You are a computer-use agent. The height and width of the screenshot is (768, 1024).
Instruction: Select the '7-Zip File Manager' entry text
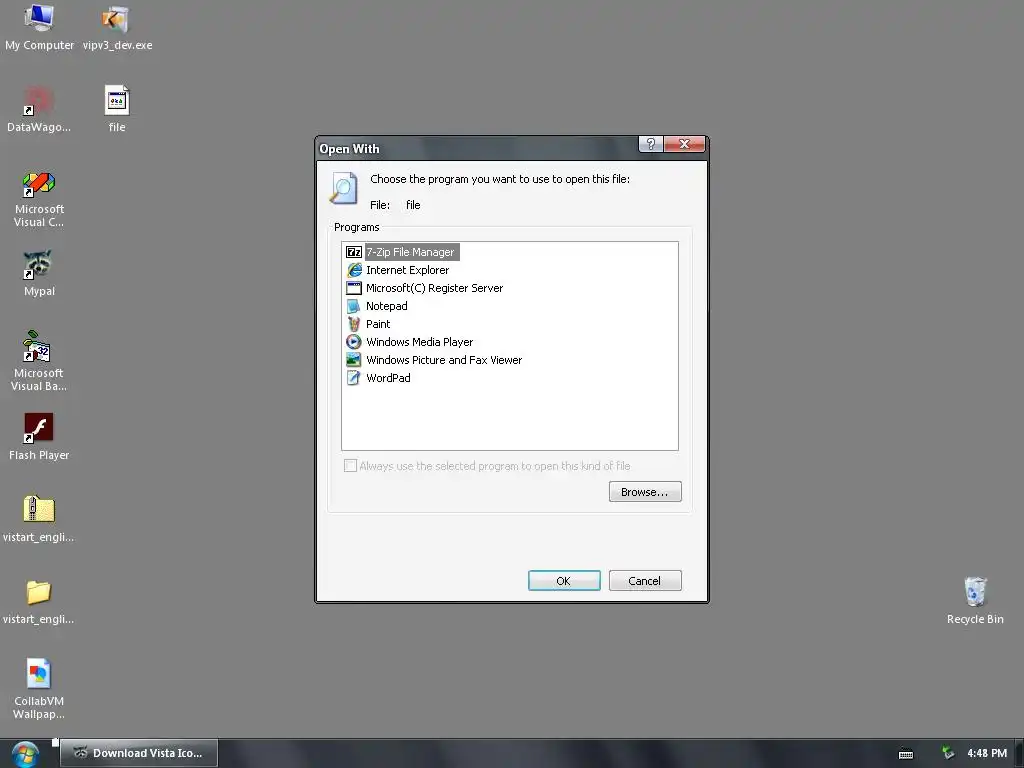coord(410,252)
